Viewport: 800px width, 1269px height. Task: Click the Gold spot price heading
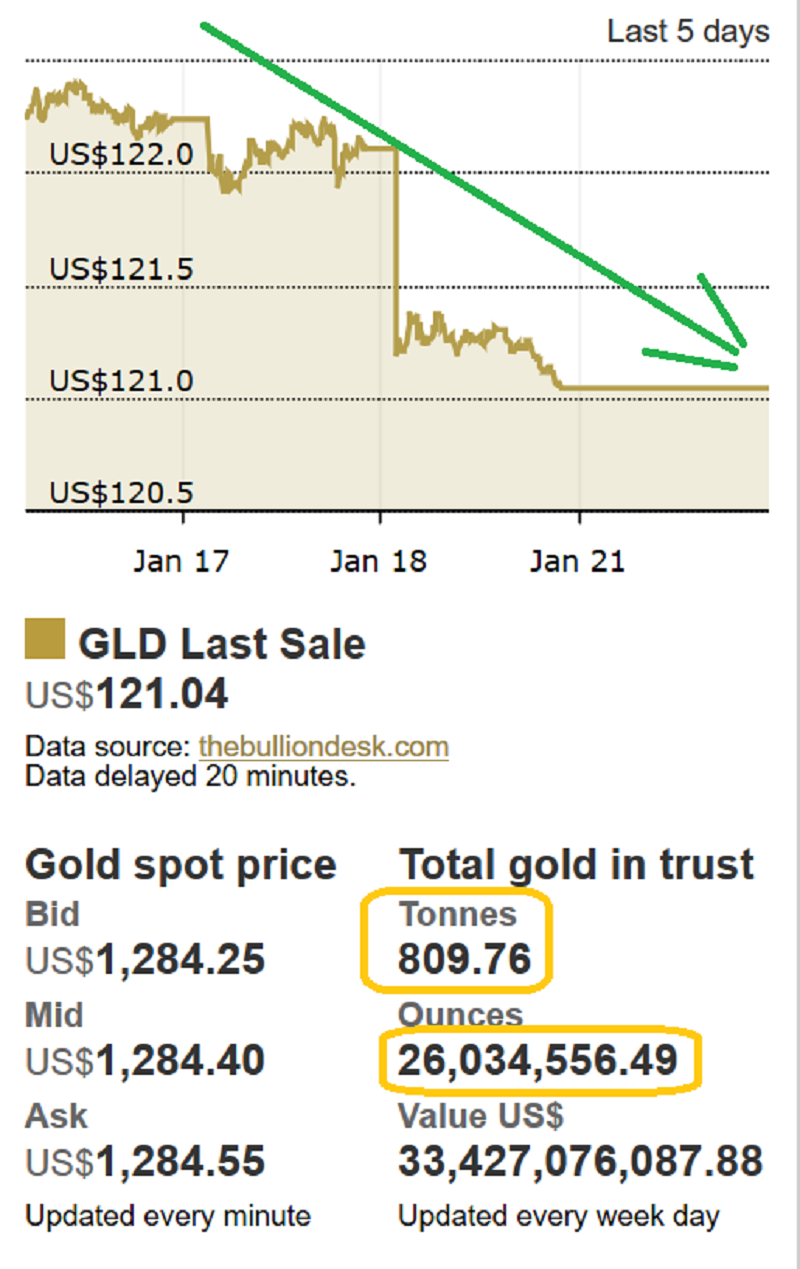(x=181, y=864)
